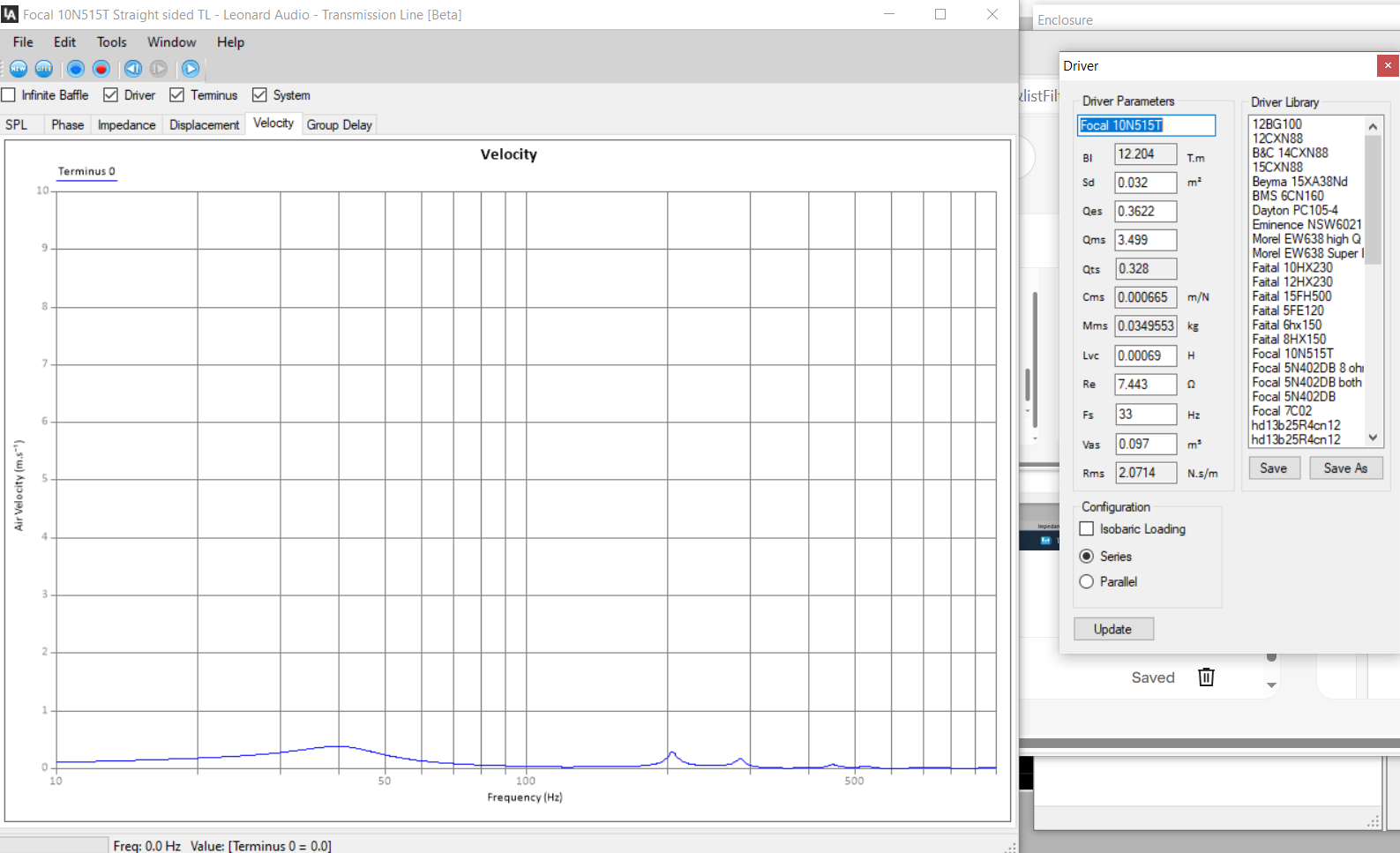1400x853 pixels.
Task: Click the Cms value field 0.000665
Action: (1145, 297)
